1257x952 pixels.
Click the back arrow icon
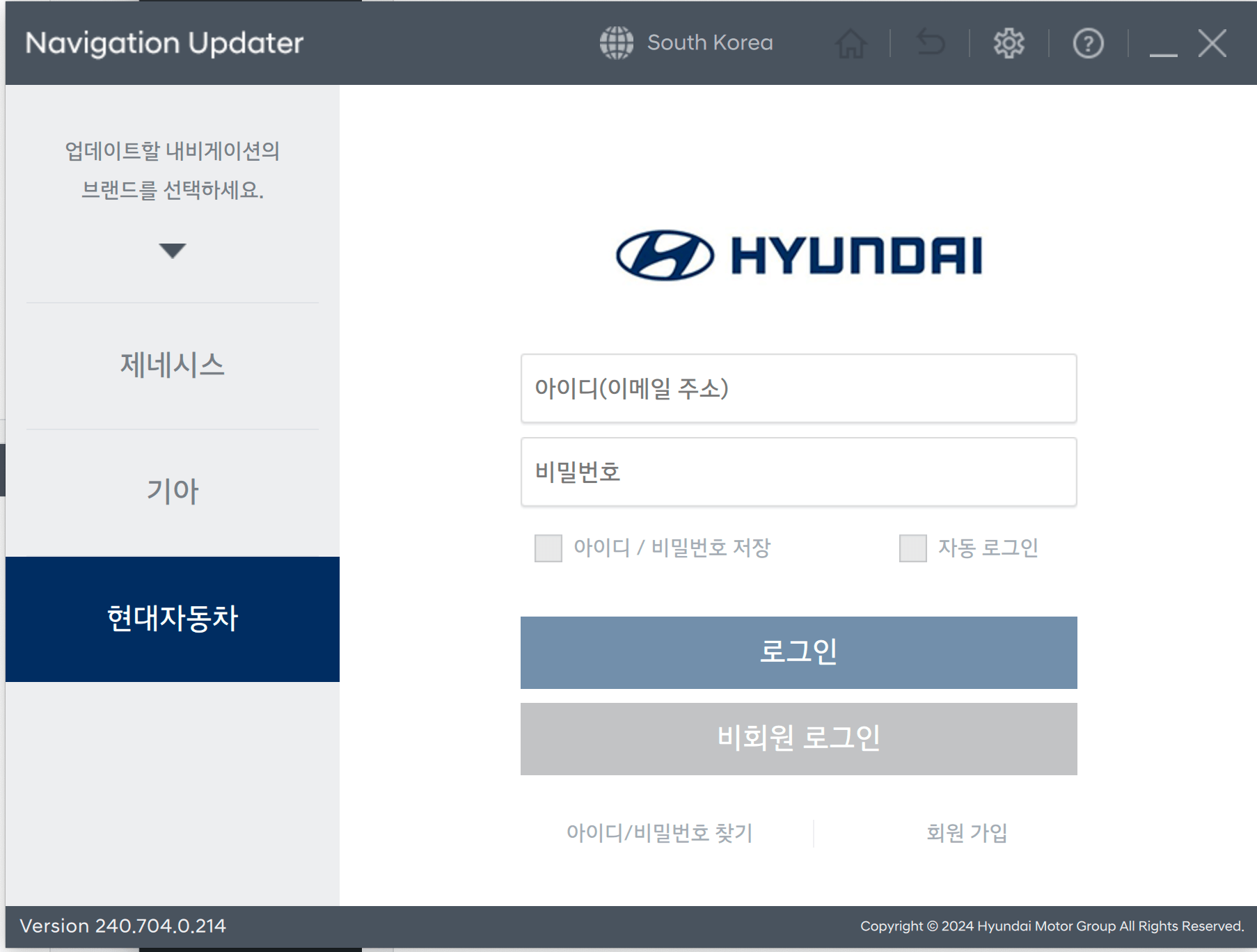pos(931,43)
